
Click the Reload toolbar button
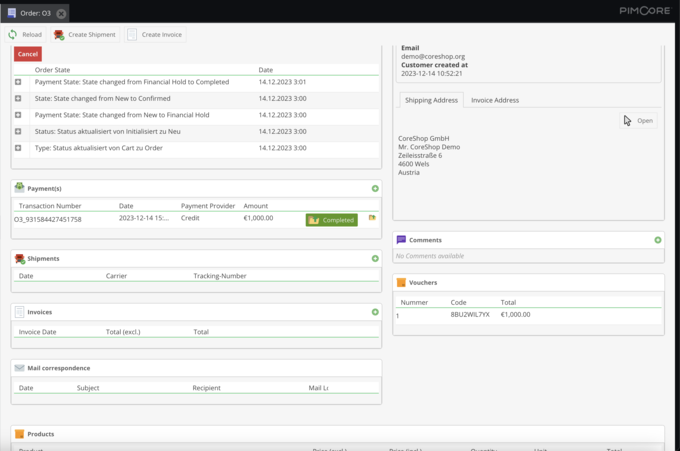pyautogui.click(x=25, y=35)
